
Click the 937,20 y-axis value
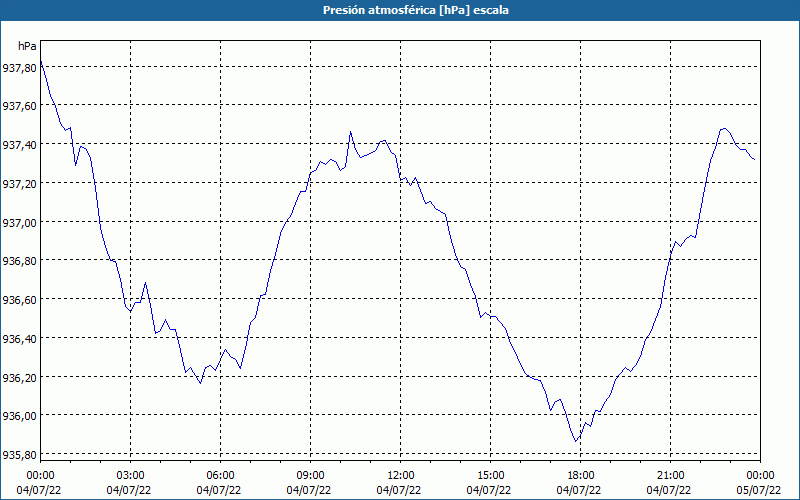coord(19,184)
